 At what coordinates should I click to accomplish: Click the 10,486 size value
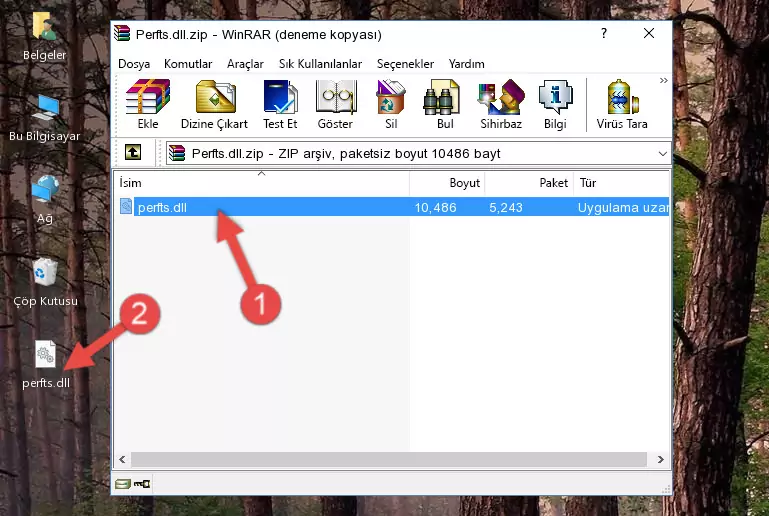pyautogui.click(x=436, y=207)
